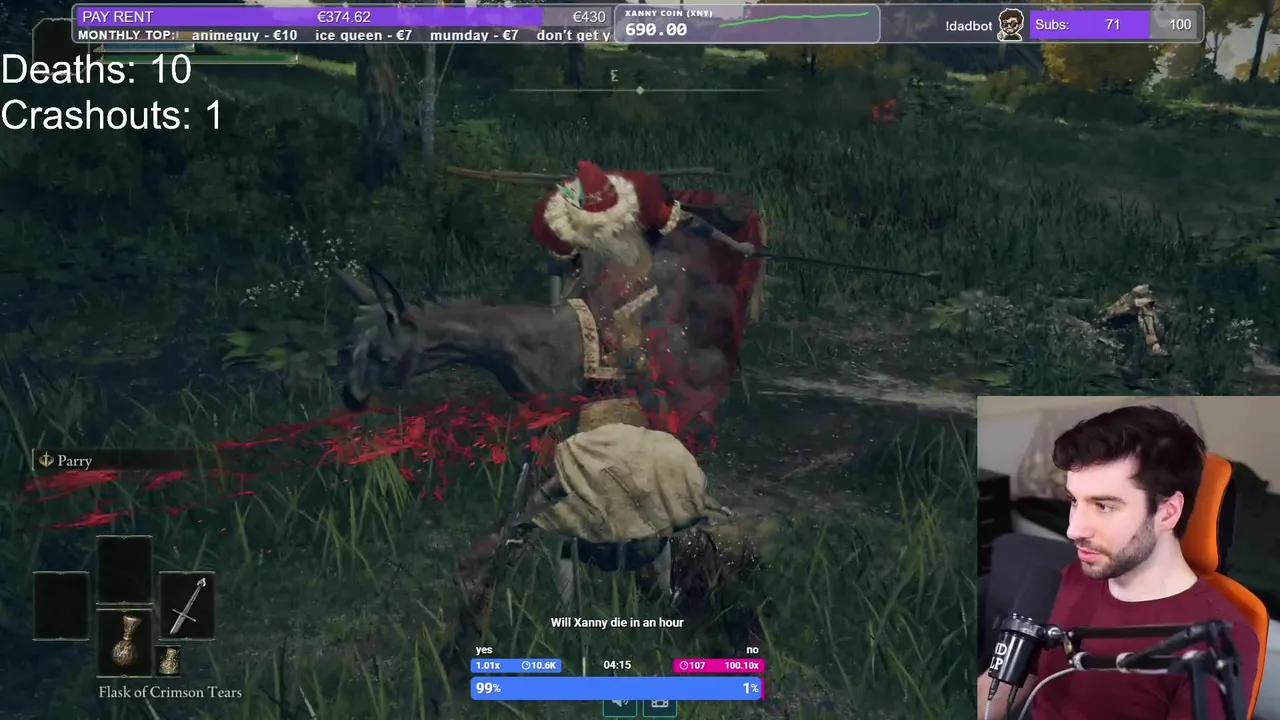Click the film icon under the prediction bar

[659, 702]
